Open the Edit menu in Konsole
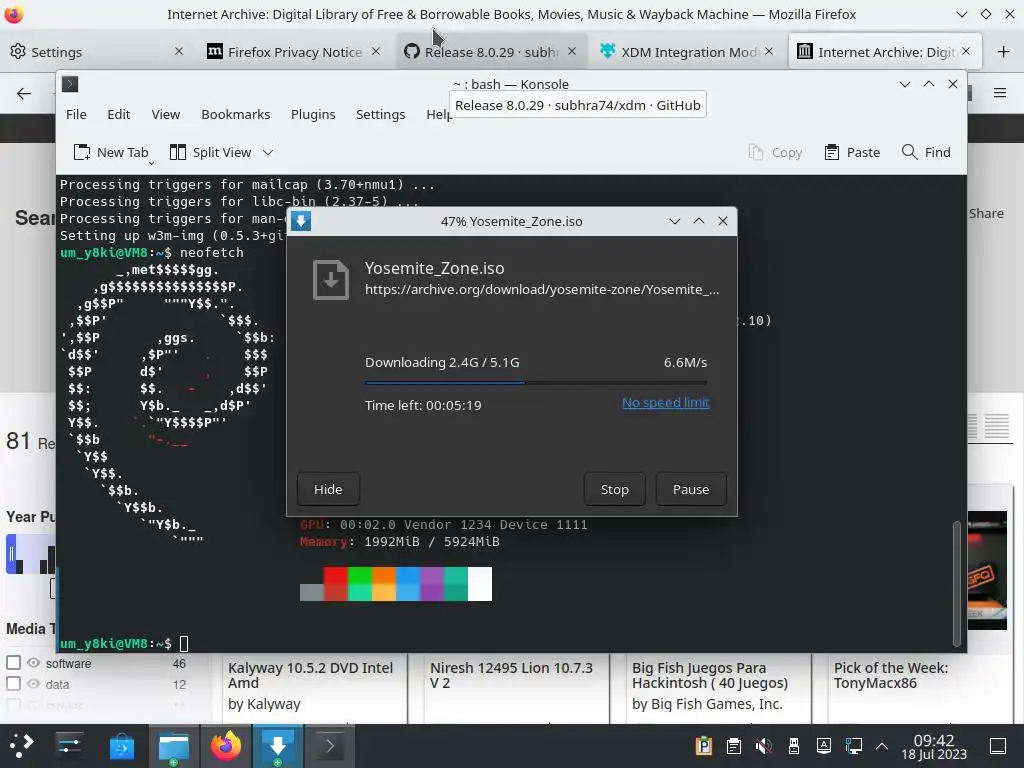Screen dimensions: 1024x768 point(118,114)
